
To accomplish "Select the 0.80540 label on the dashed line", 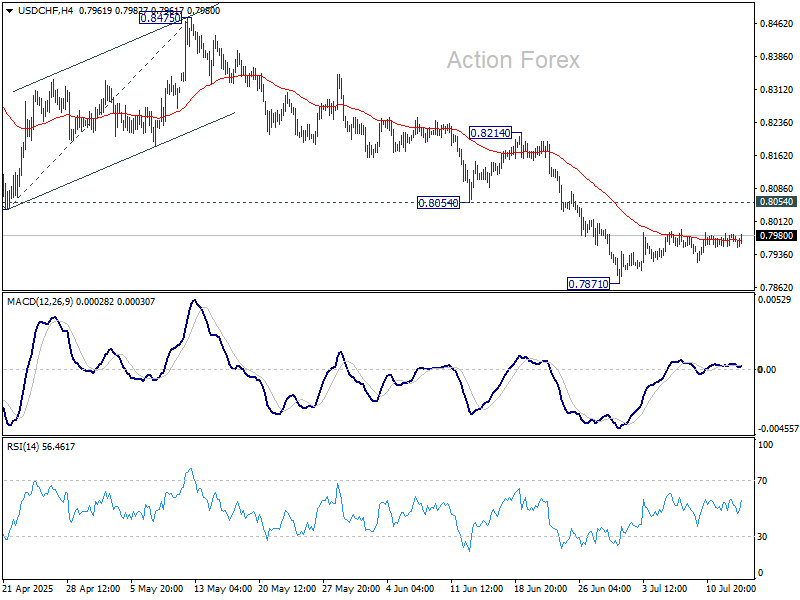I will point(438,202).
